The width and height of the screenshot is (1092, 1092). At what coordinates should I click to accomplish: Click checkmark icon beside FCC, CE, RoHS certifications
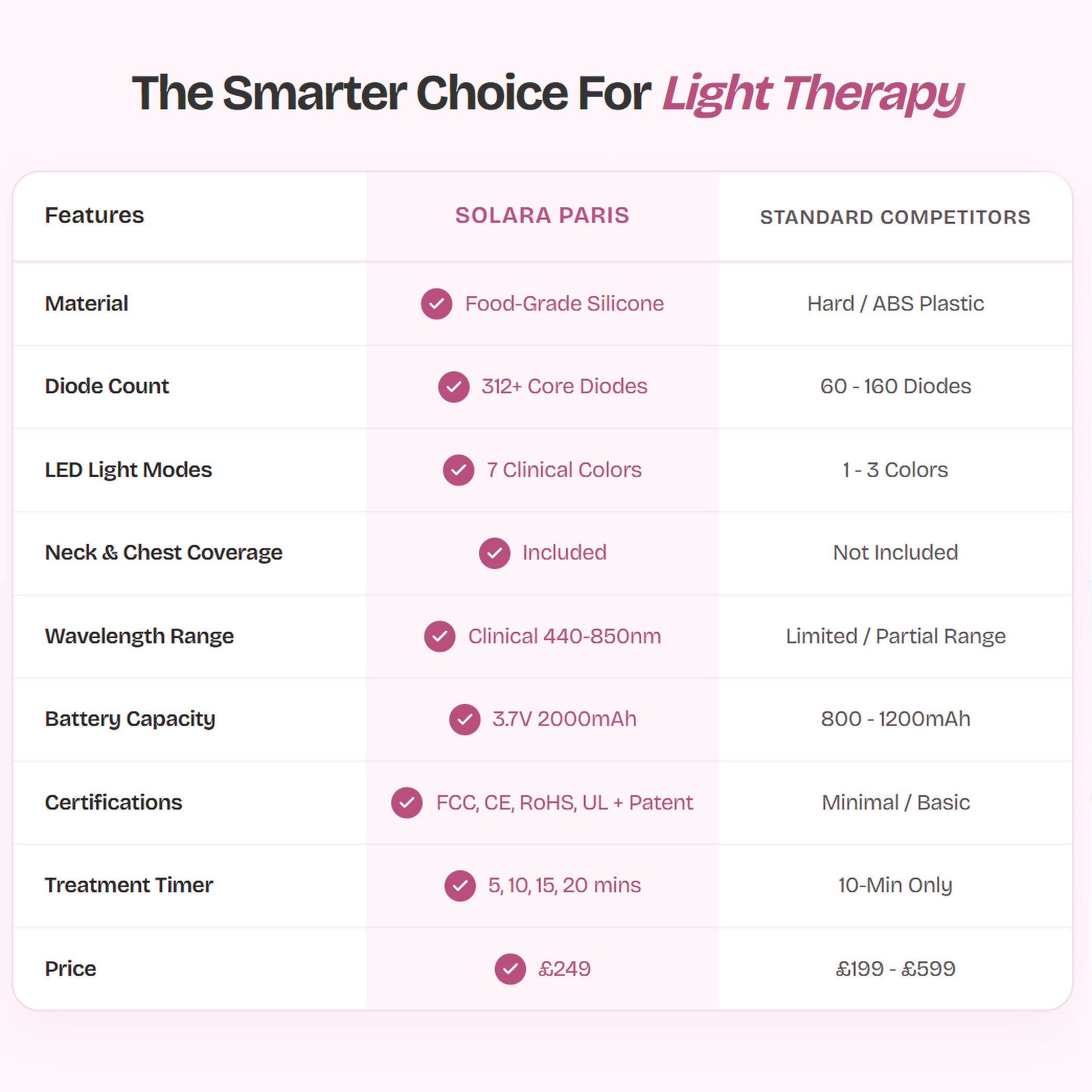coord(407,803)
